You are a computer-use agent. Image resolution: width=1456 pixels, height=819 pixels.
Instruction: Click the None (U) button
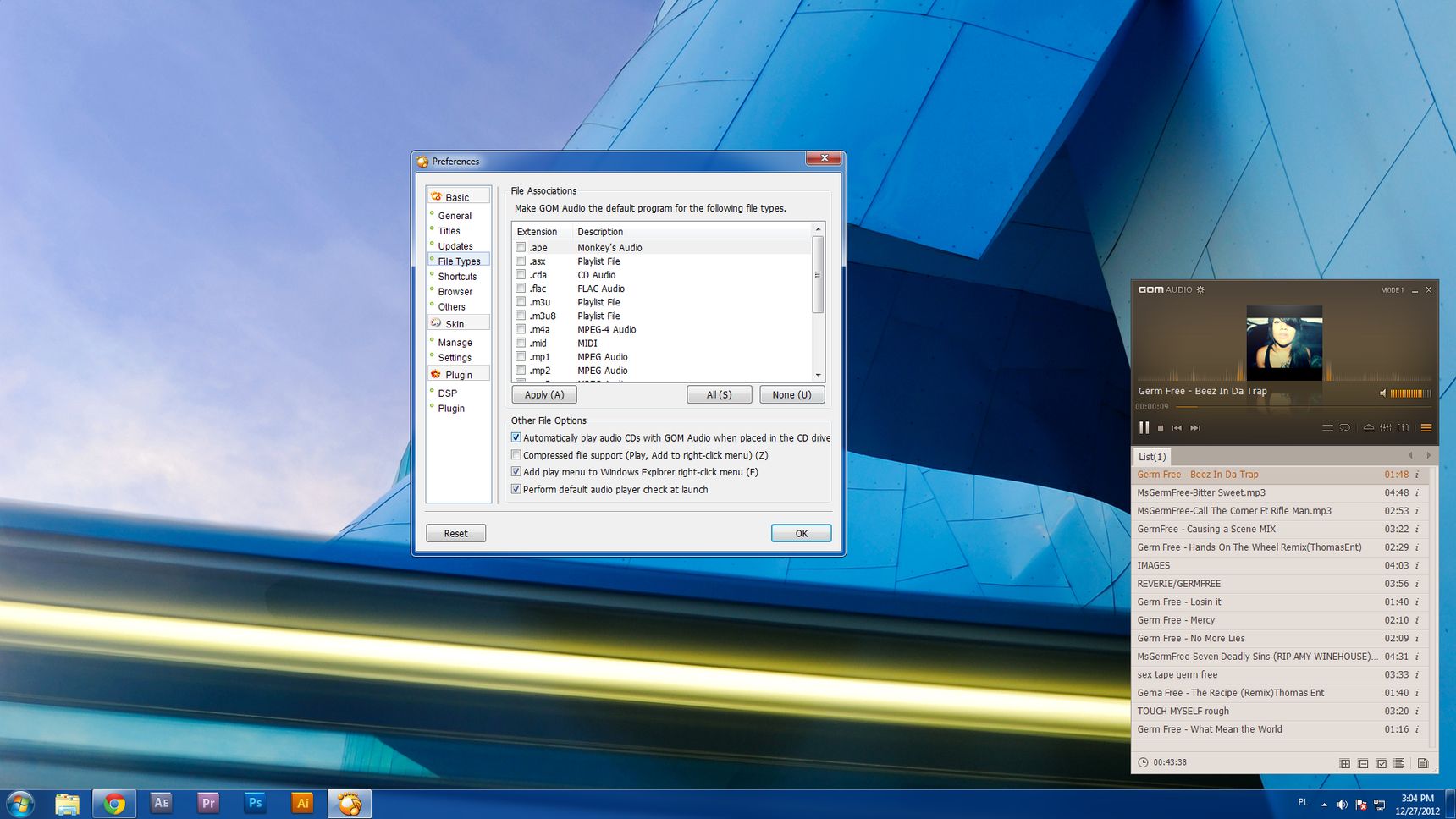pyautogui.click(x=791, y=395)
